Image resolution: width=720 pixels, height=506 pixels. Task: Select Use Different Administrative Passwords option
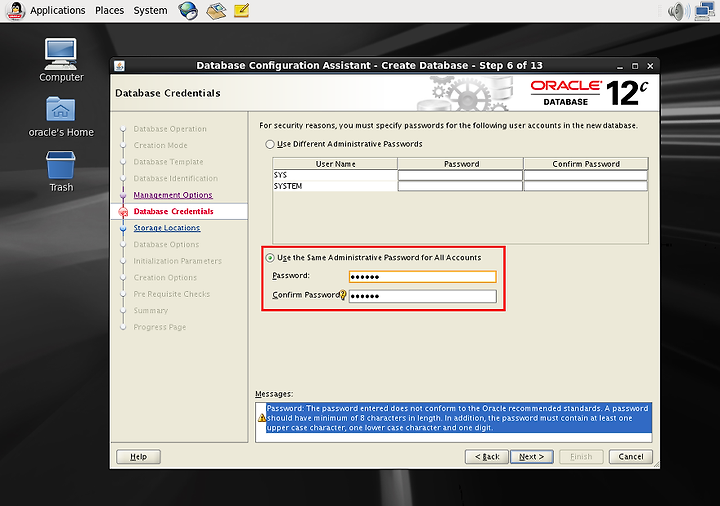tap(270, 144)
